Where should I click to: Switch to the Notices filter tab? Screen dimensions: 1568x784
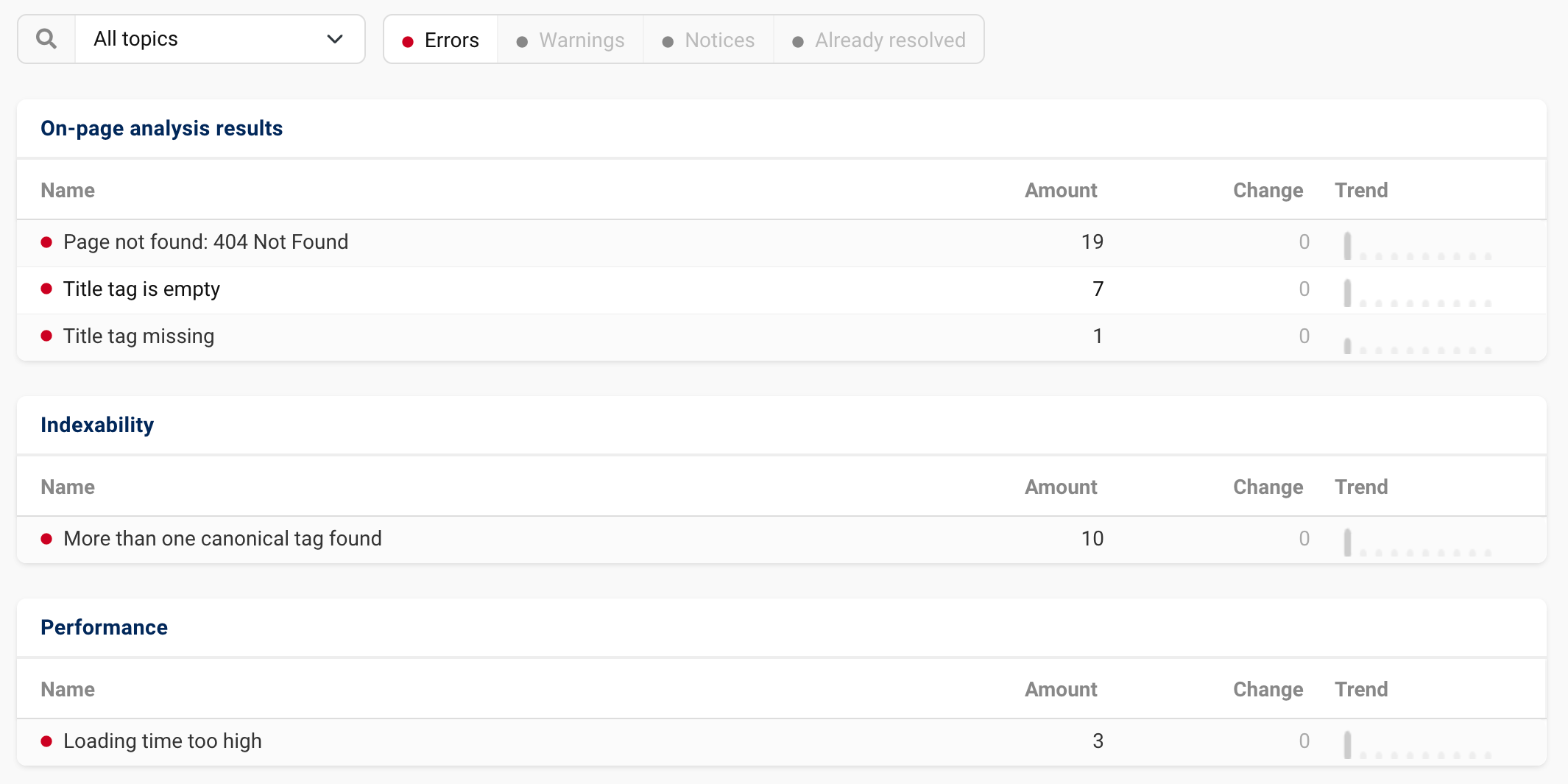click(709, 40)
